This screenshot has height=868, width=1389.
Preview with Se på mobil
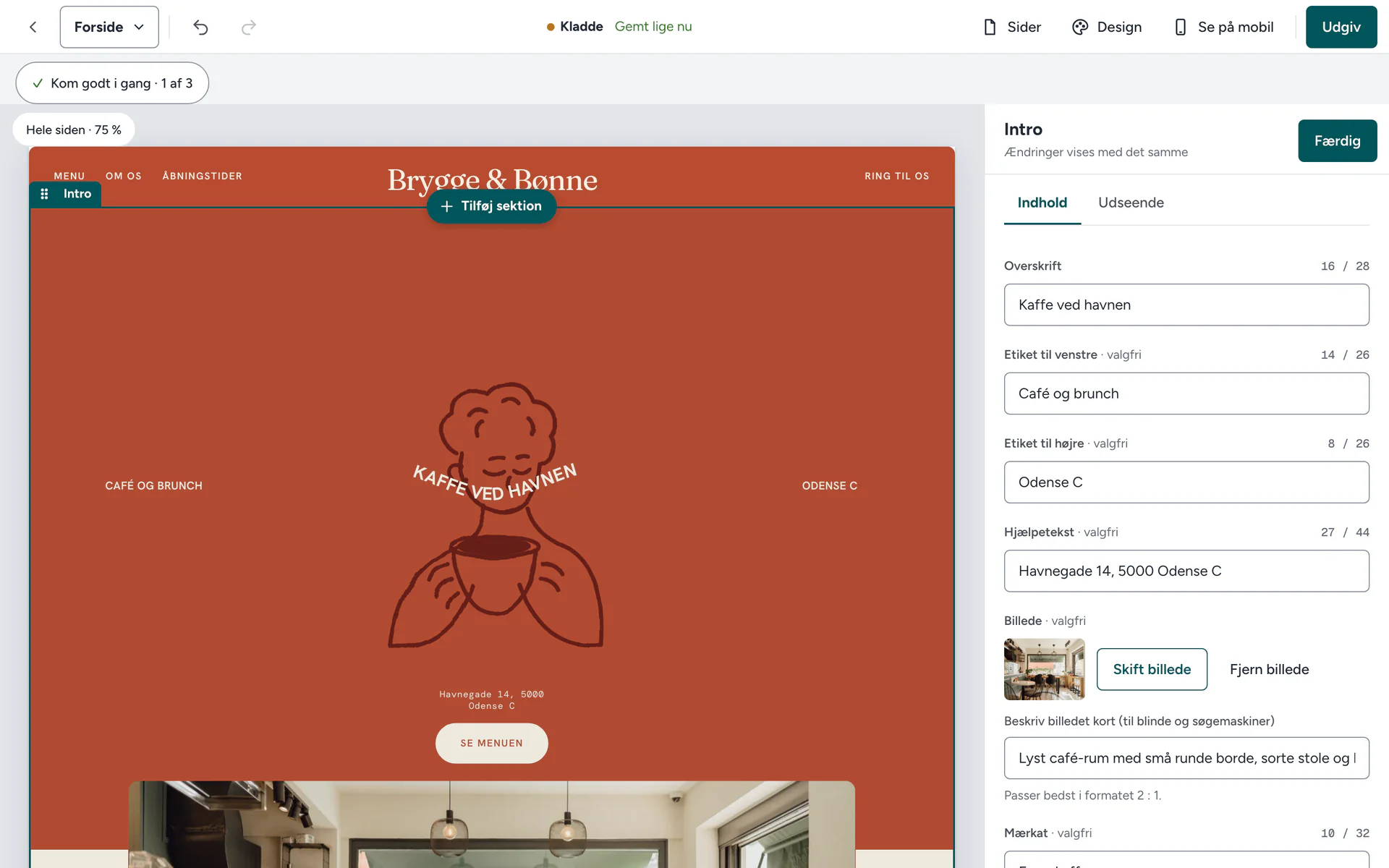pos(1223,27)
